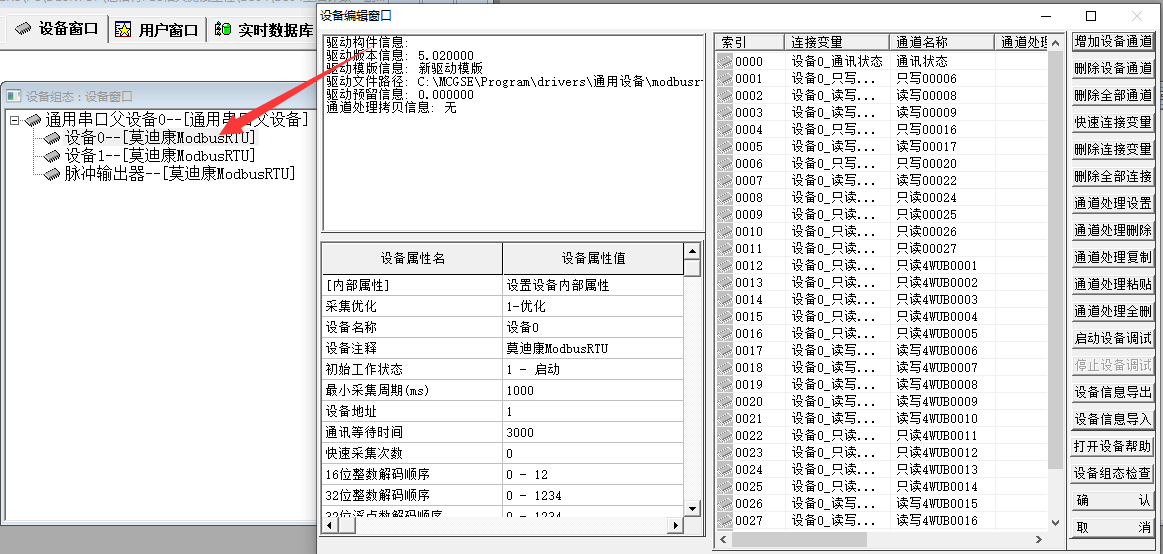
Task: Click the channel icon for row 0009
Action: [725, 215]
